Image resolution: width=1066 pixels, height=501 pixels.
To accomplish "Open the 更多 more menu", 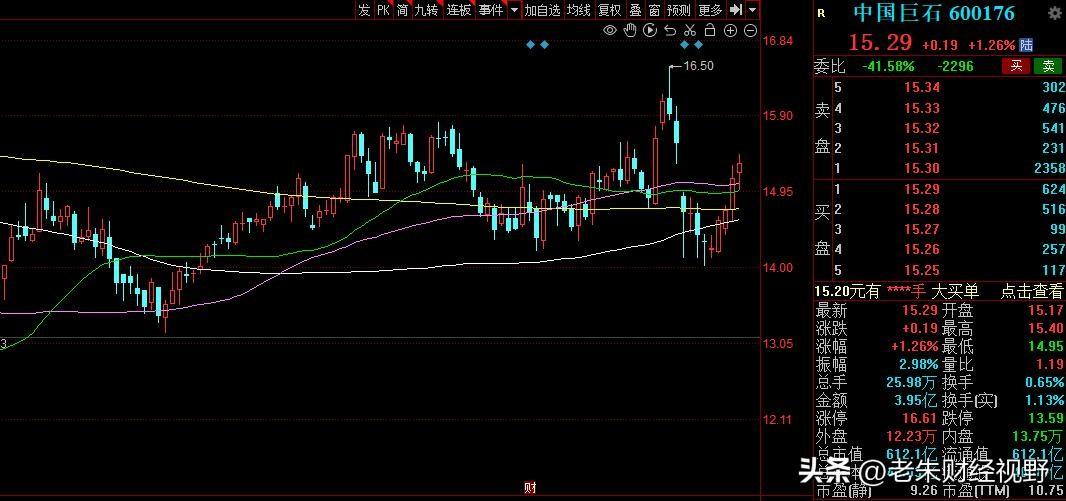I will (x=710, y=10).
